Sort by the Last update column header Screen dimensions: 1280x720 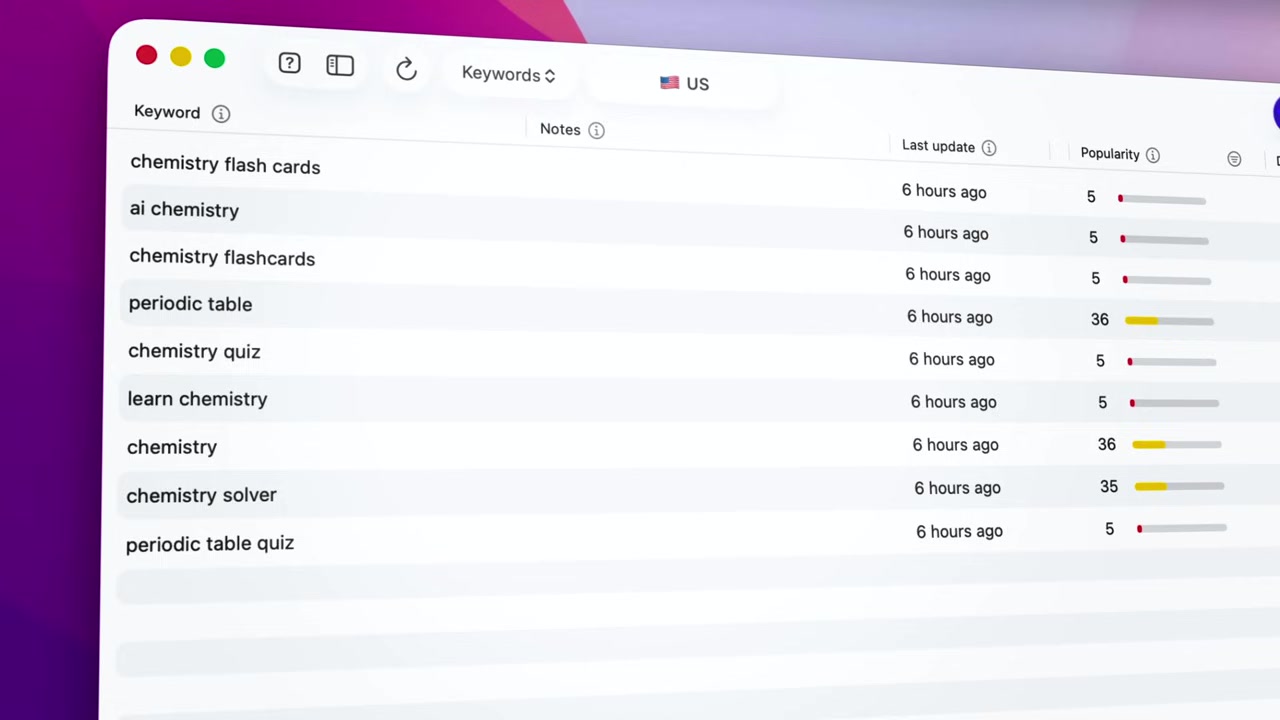pos(938,146)
